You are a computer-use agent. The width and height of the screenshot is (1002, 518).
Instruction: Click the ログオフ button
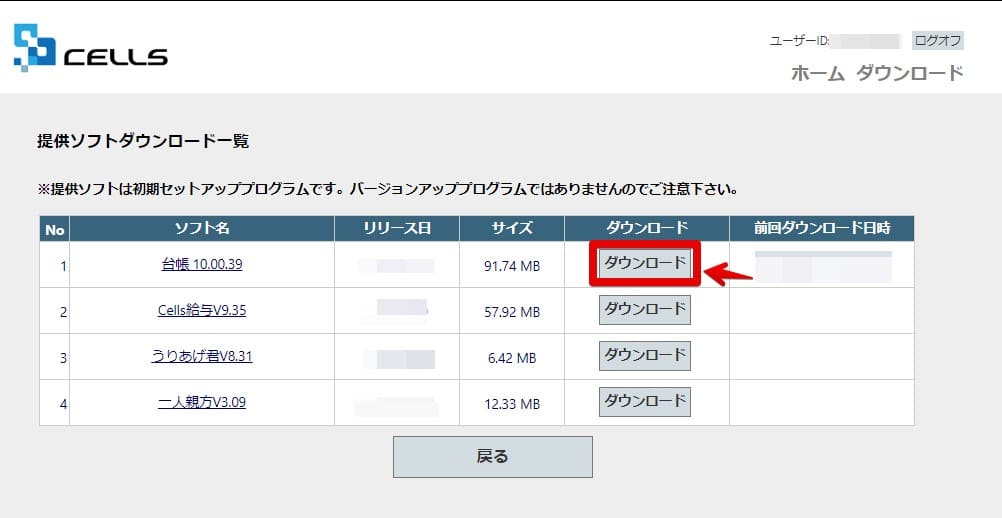tap(937, 40)
